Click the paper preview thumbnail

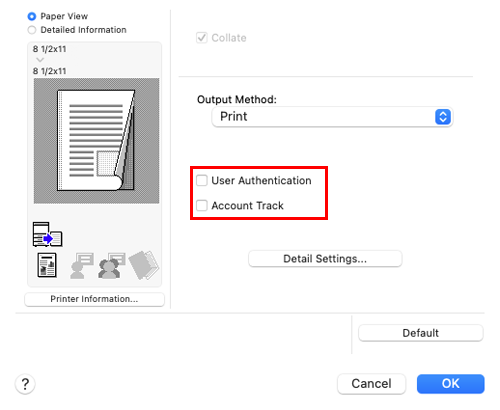[x=96, y=141]
